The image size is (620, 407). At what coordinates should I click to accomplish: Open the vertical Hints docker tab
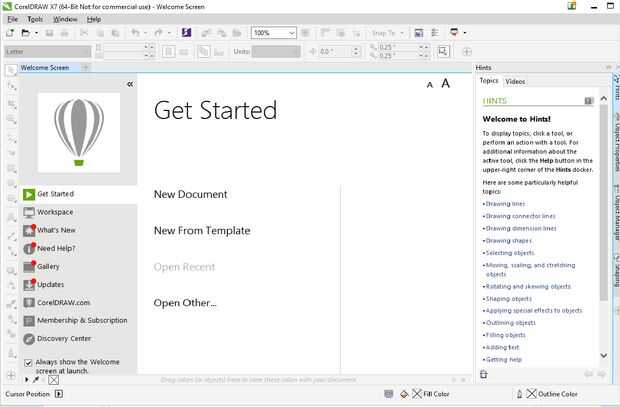pyautogui.click(x=616, y=87)
